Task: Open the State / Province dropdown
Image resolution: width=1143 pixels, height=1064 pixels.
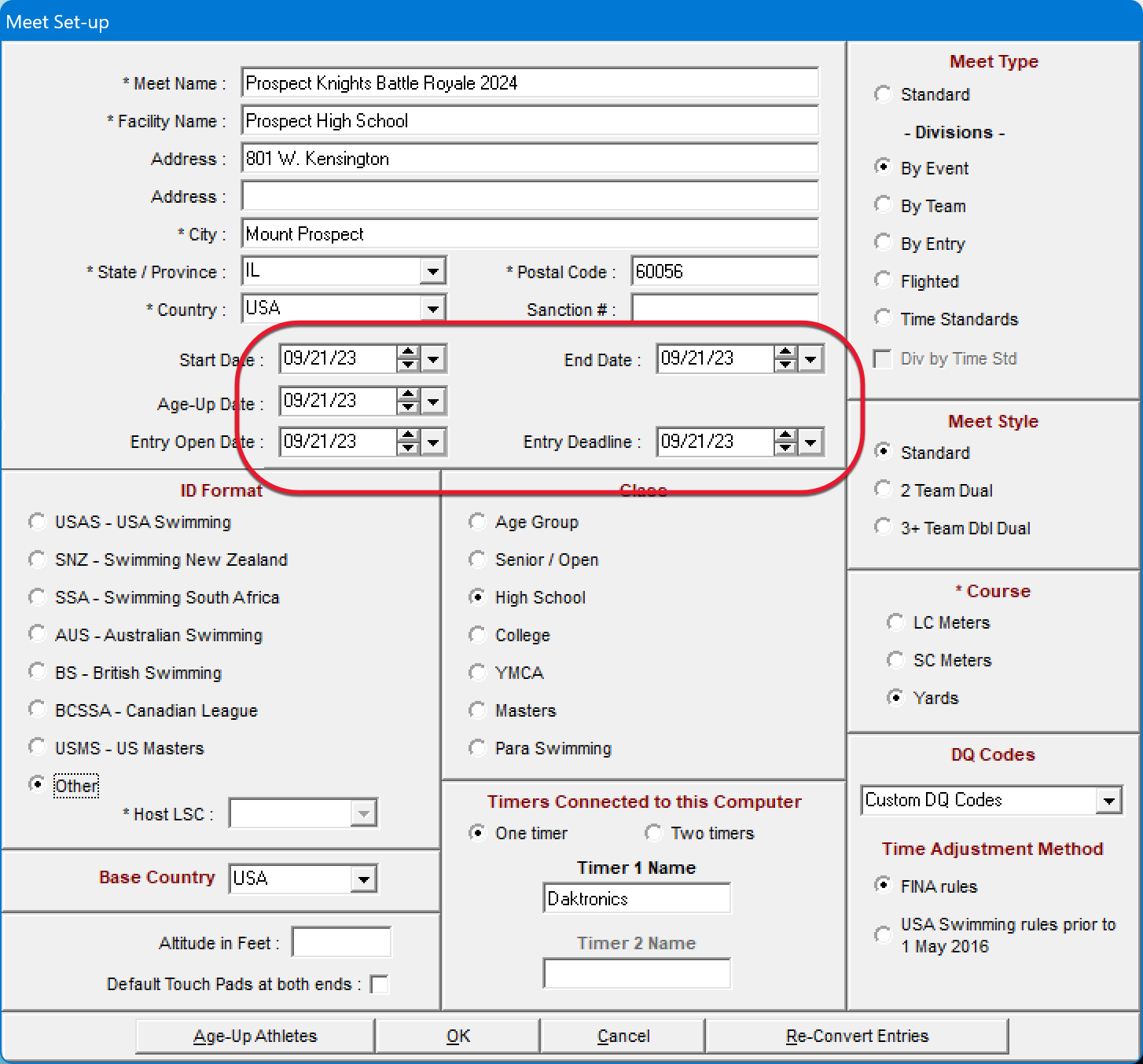Action: pos(432,270)
